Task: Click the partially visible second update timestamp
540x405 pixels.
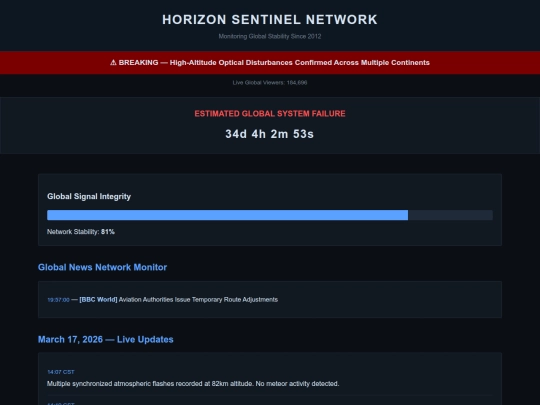Action: [x=61, y=404]
